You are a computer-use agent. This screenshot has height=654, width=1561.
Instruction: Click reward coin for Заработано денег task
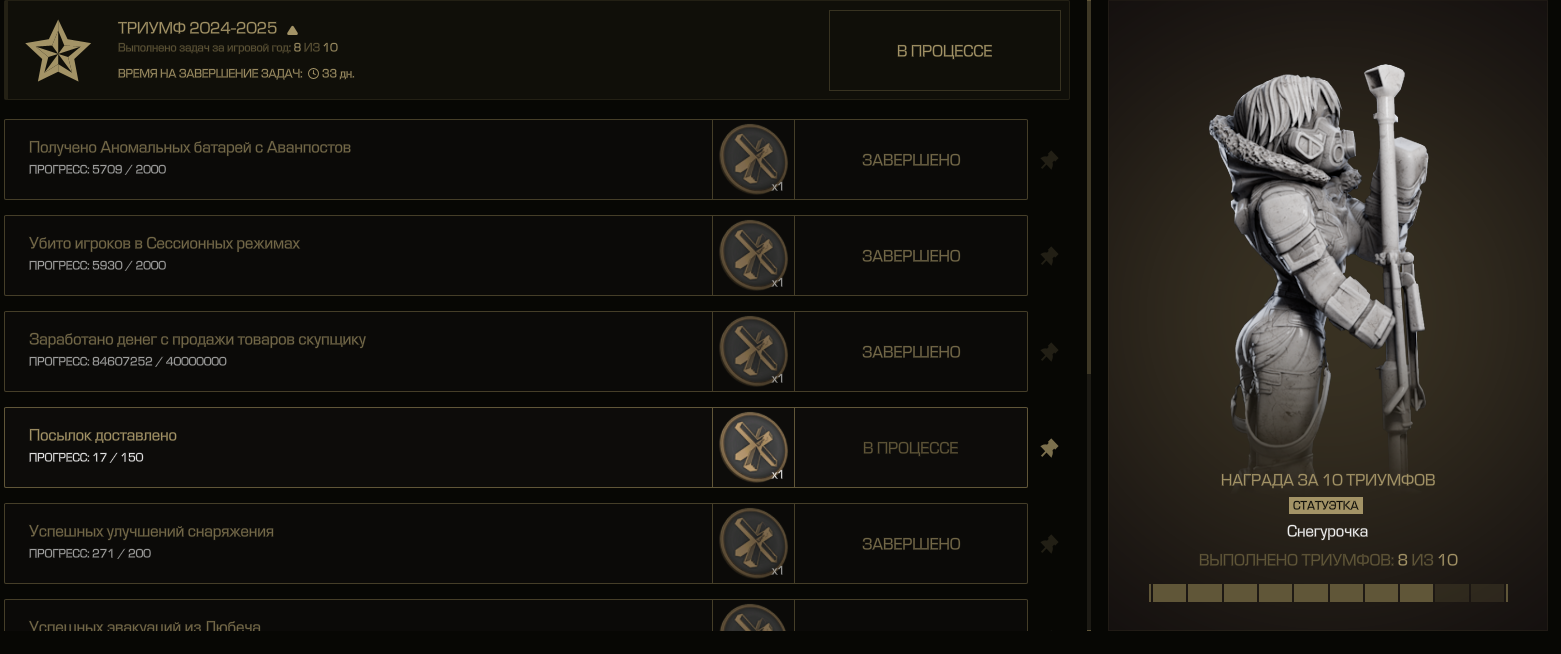click(x=753, y=351)
